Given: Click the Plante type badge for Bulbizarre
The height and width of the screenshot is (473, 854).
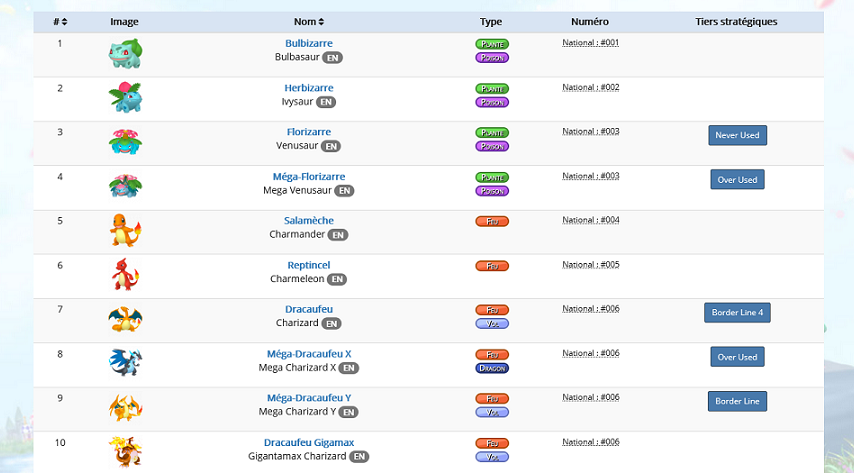Looking at the screenshot, I should click(492, 44).
